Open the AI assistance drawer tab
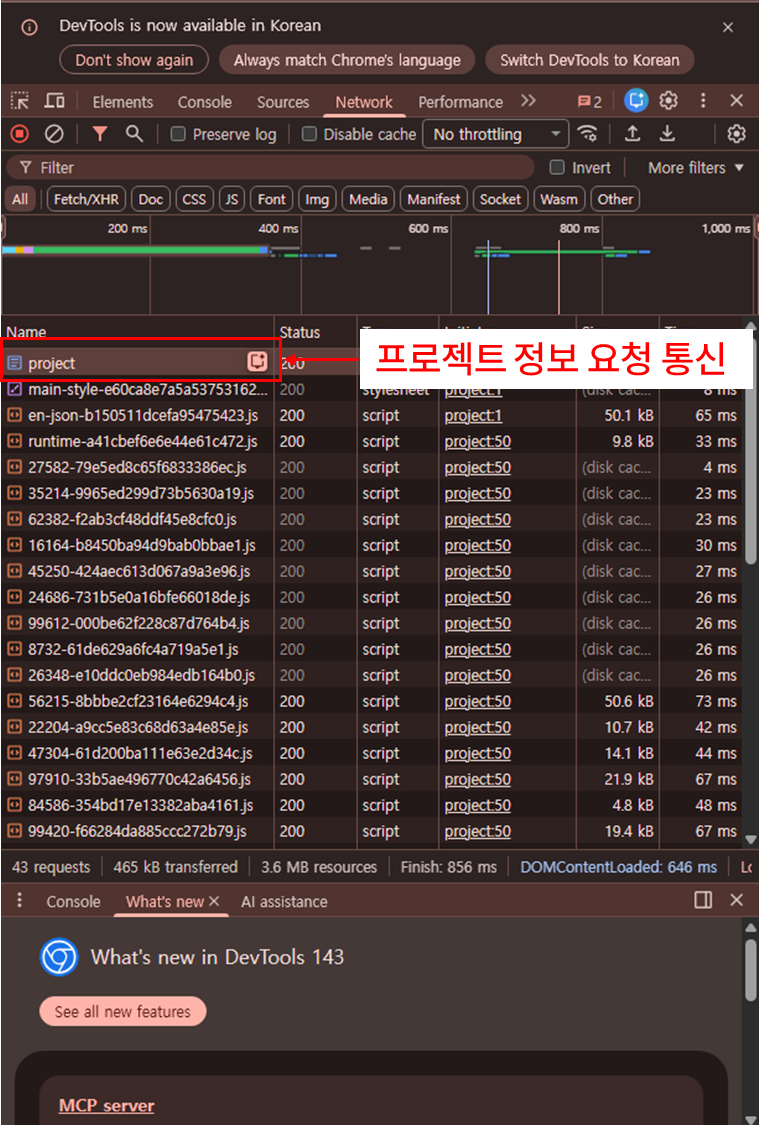Image resolution: width=759 pixels, height=1125 pixels. click(284, 901)
